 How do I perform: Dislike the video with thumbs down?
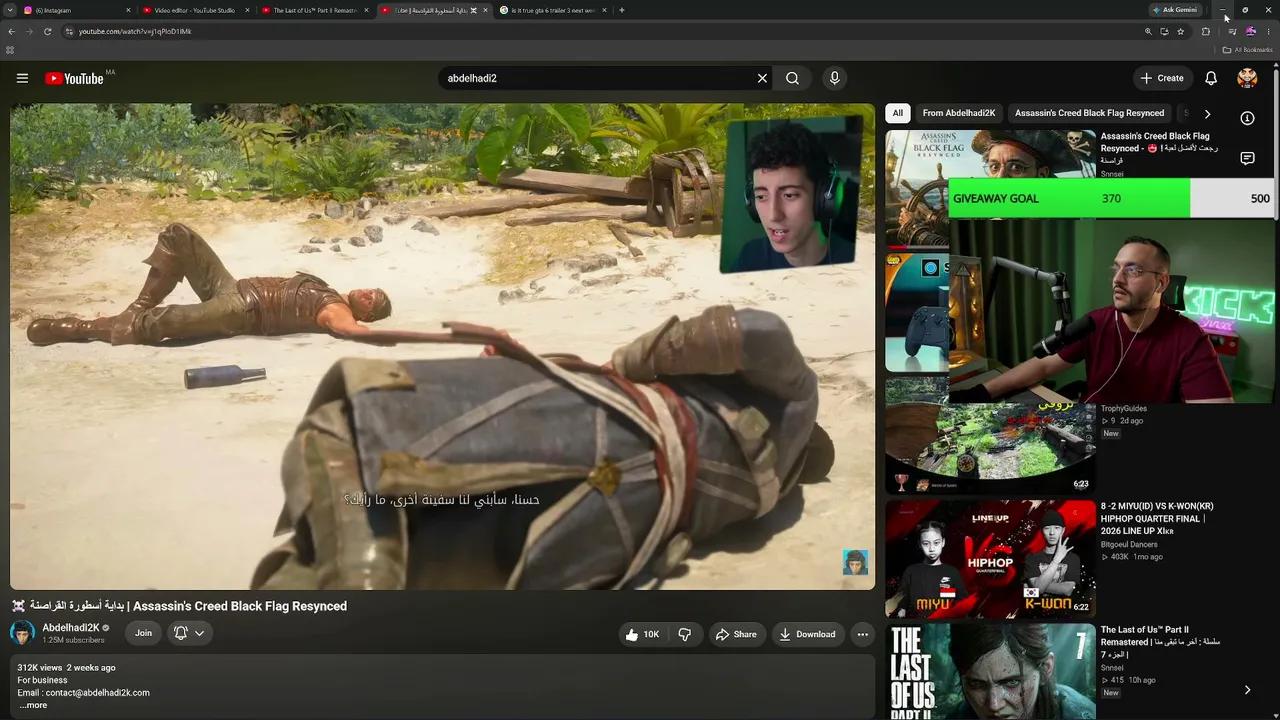(x=685, y=634)
